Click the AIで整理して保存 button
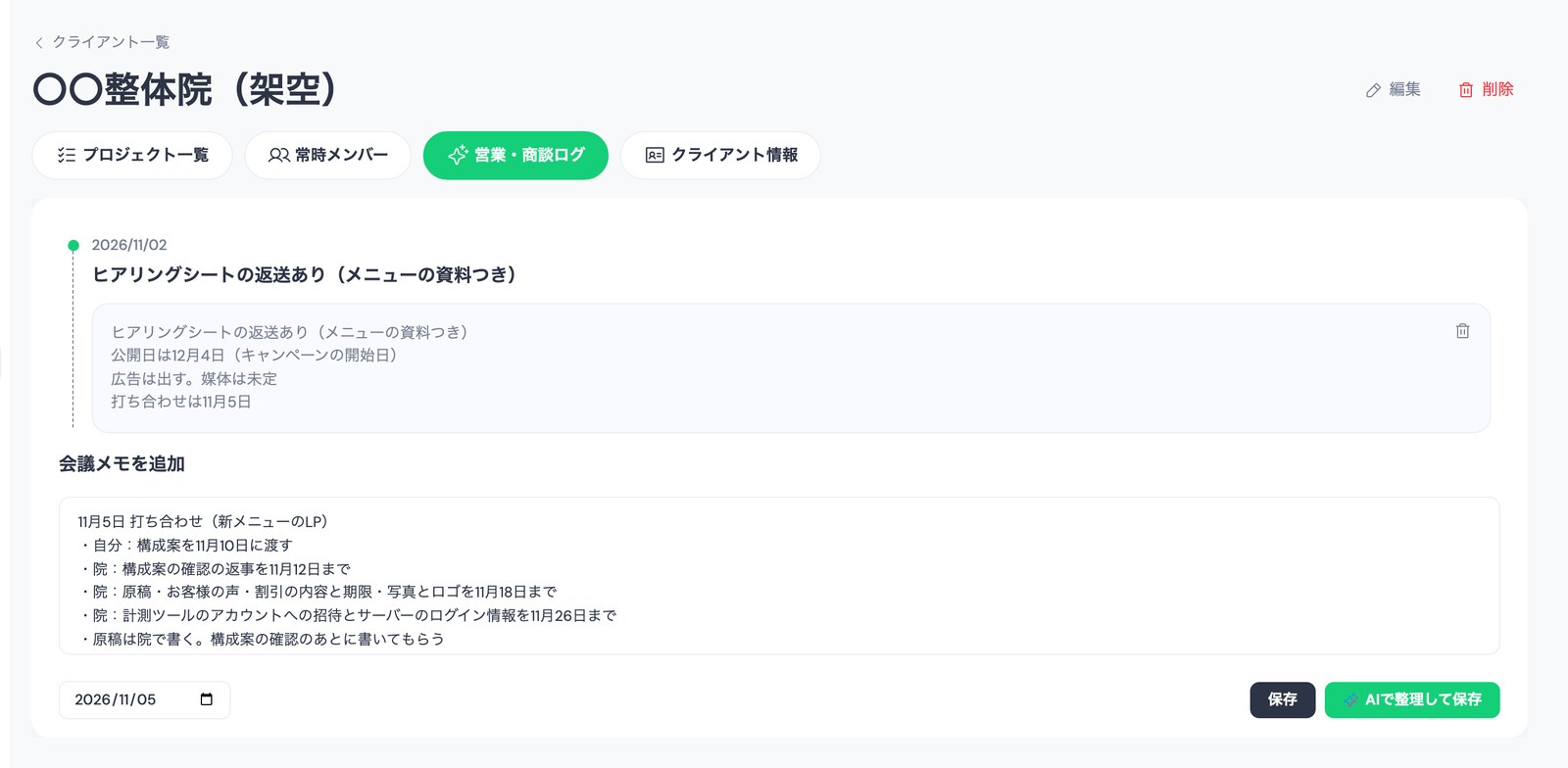This screenshot has height=768, width=1568. click(1412, 699)
